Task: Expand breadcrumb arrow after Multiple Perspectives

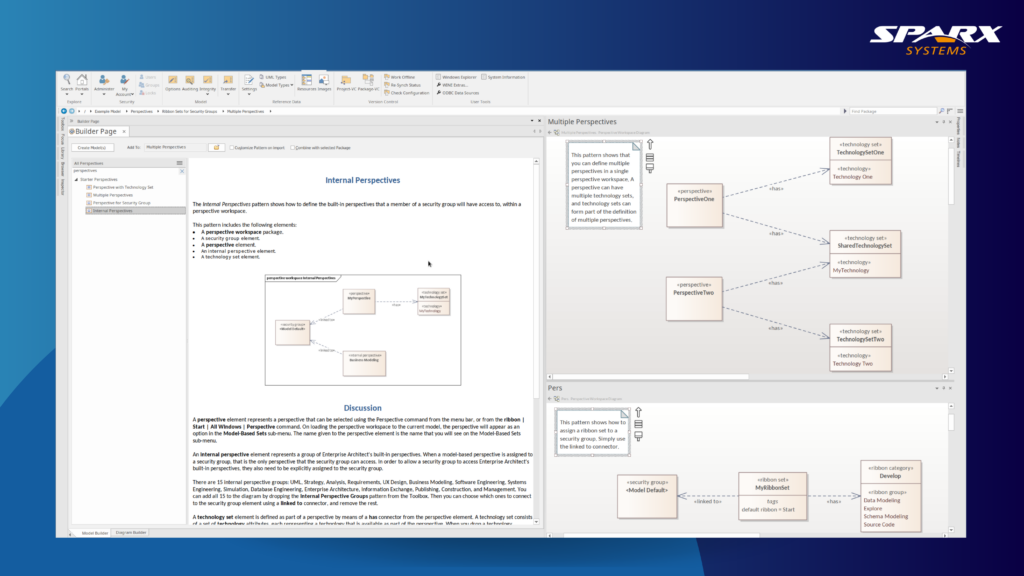Action: [x=270, y=111]
